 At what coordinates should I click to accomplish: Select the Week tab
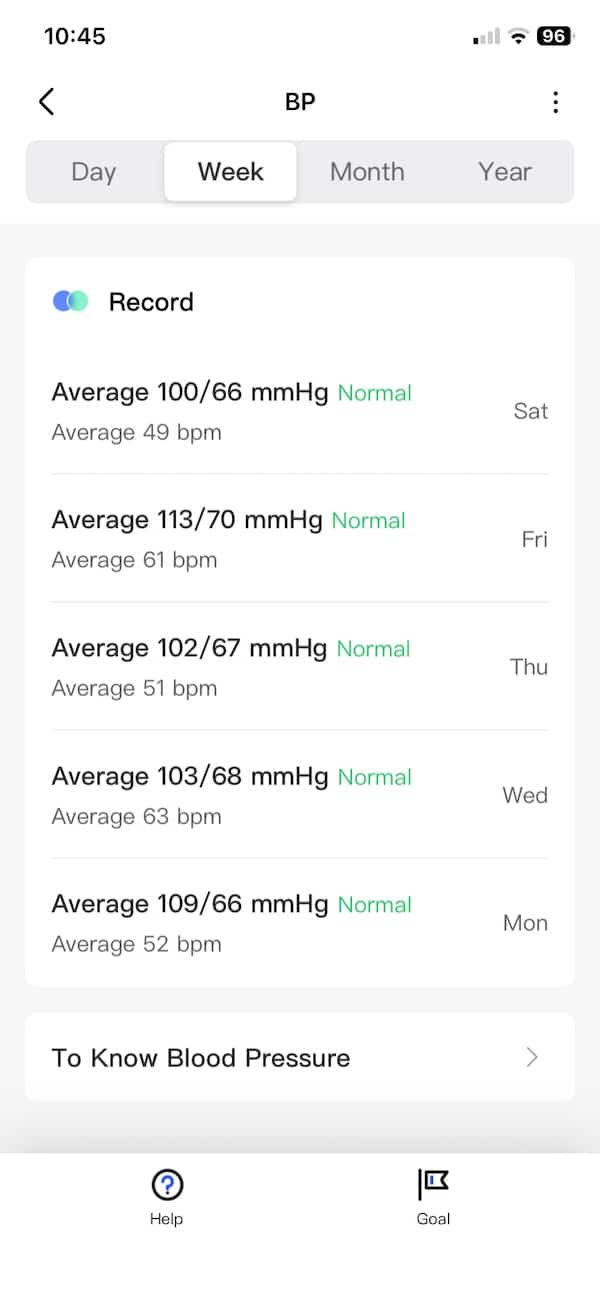231,172
